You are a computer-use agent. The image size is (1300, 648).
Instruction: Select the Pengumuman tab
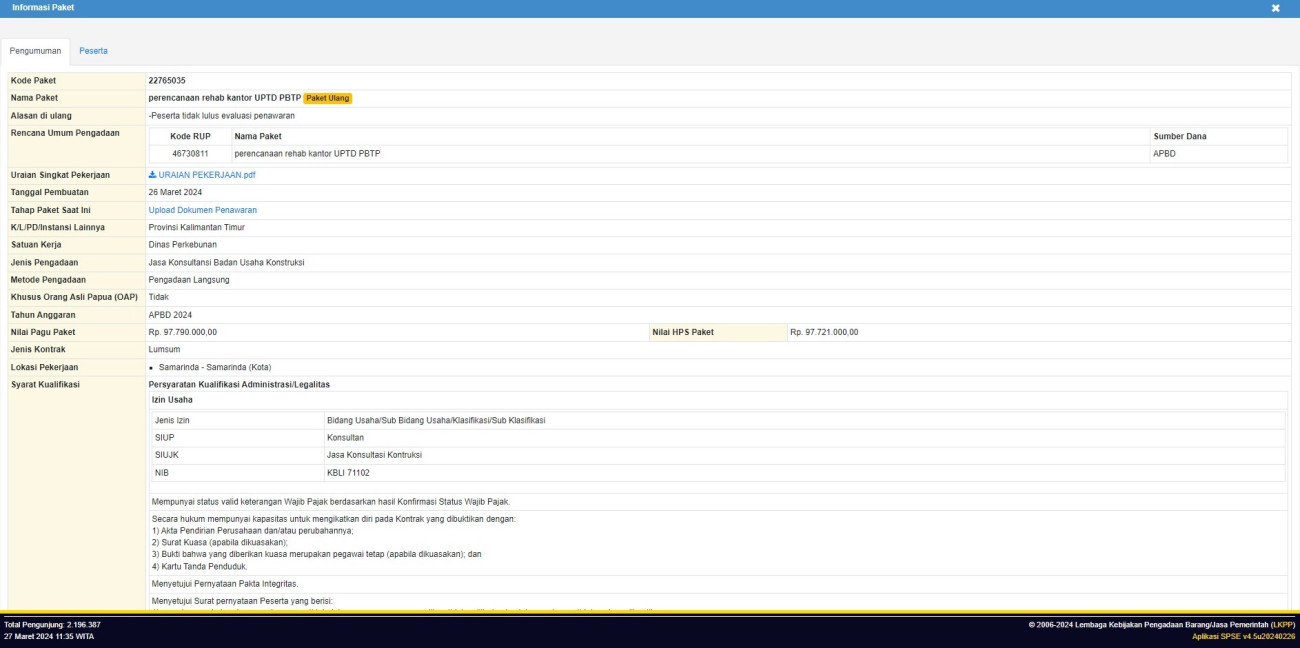pos(35,50)
